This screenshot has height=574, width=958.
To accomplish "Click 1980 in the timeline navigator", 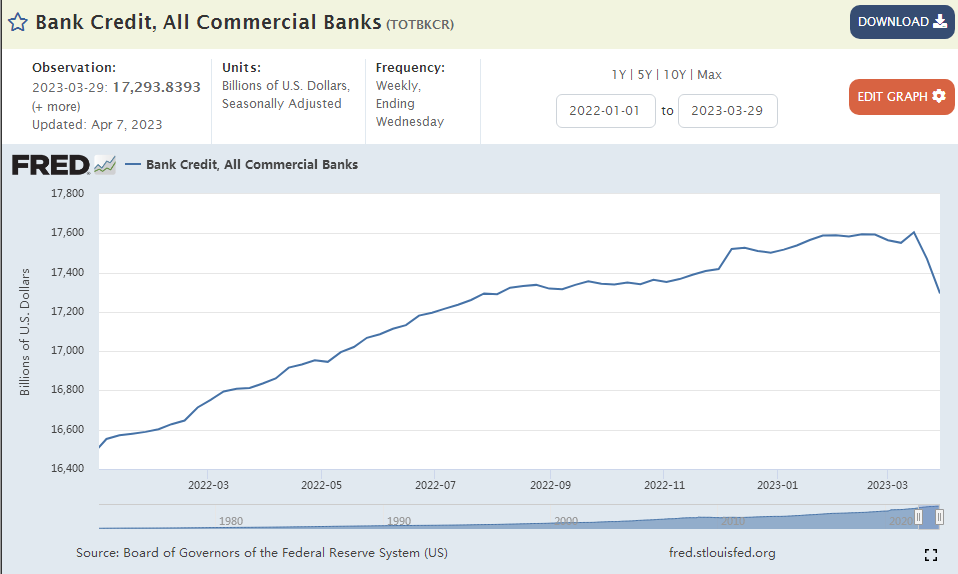I will [x=231, y=521].
